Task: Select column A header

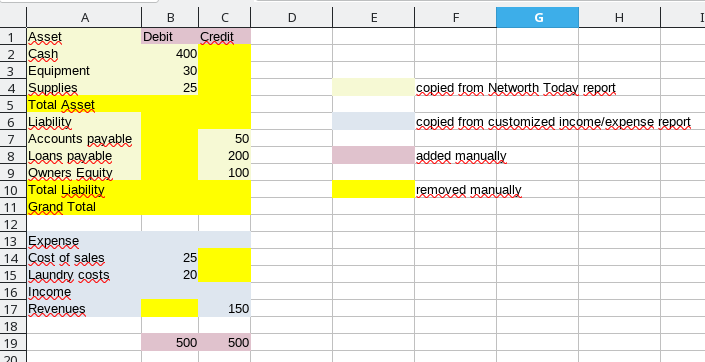Action: click(84, 18)
